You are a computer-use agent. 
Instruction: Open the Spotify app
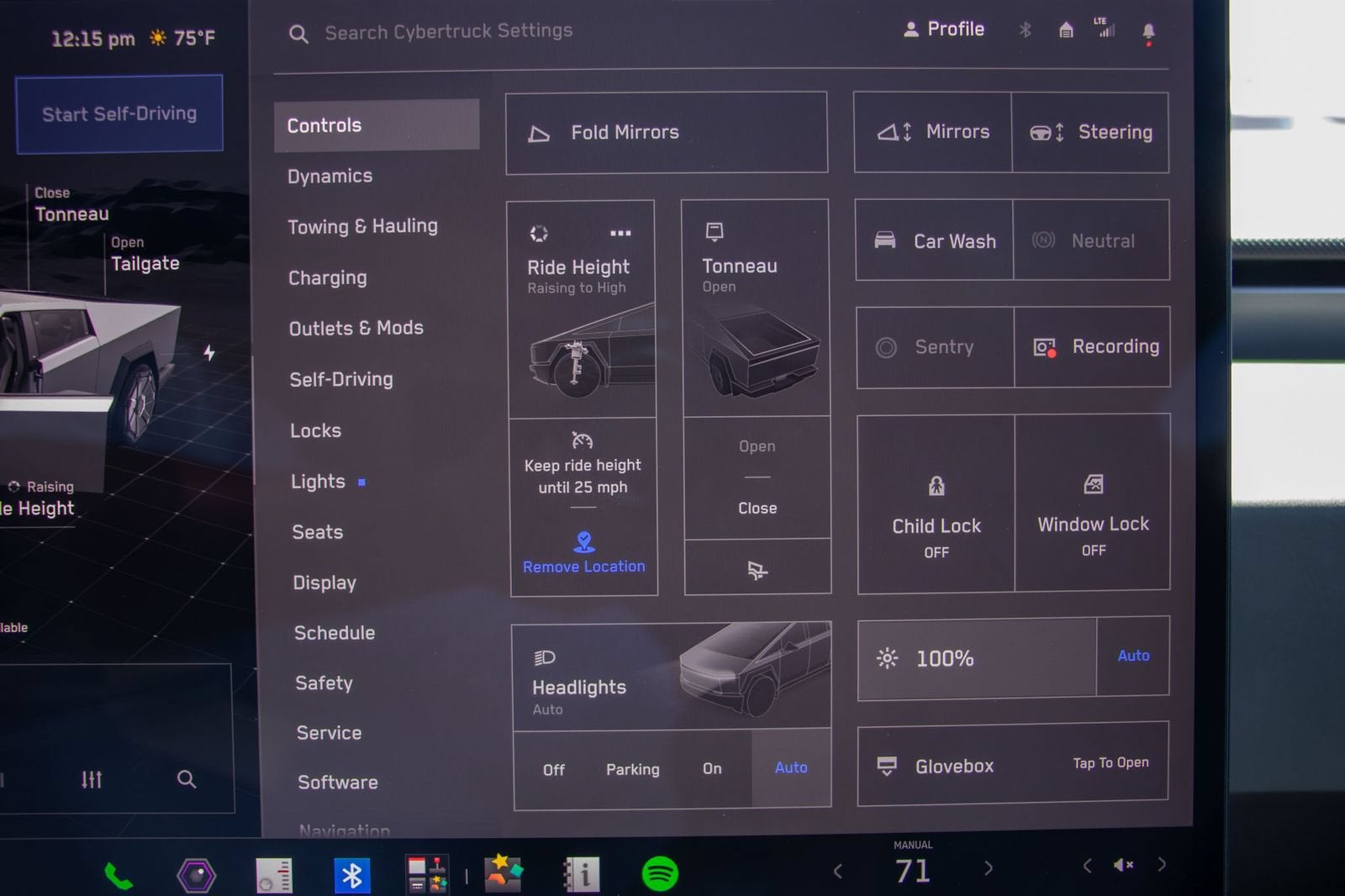(x=660, y=873)
